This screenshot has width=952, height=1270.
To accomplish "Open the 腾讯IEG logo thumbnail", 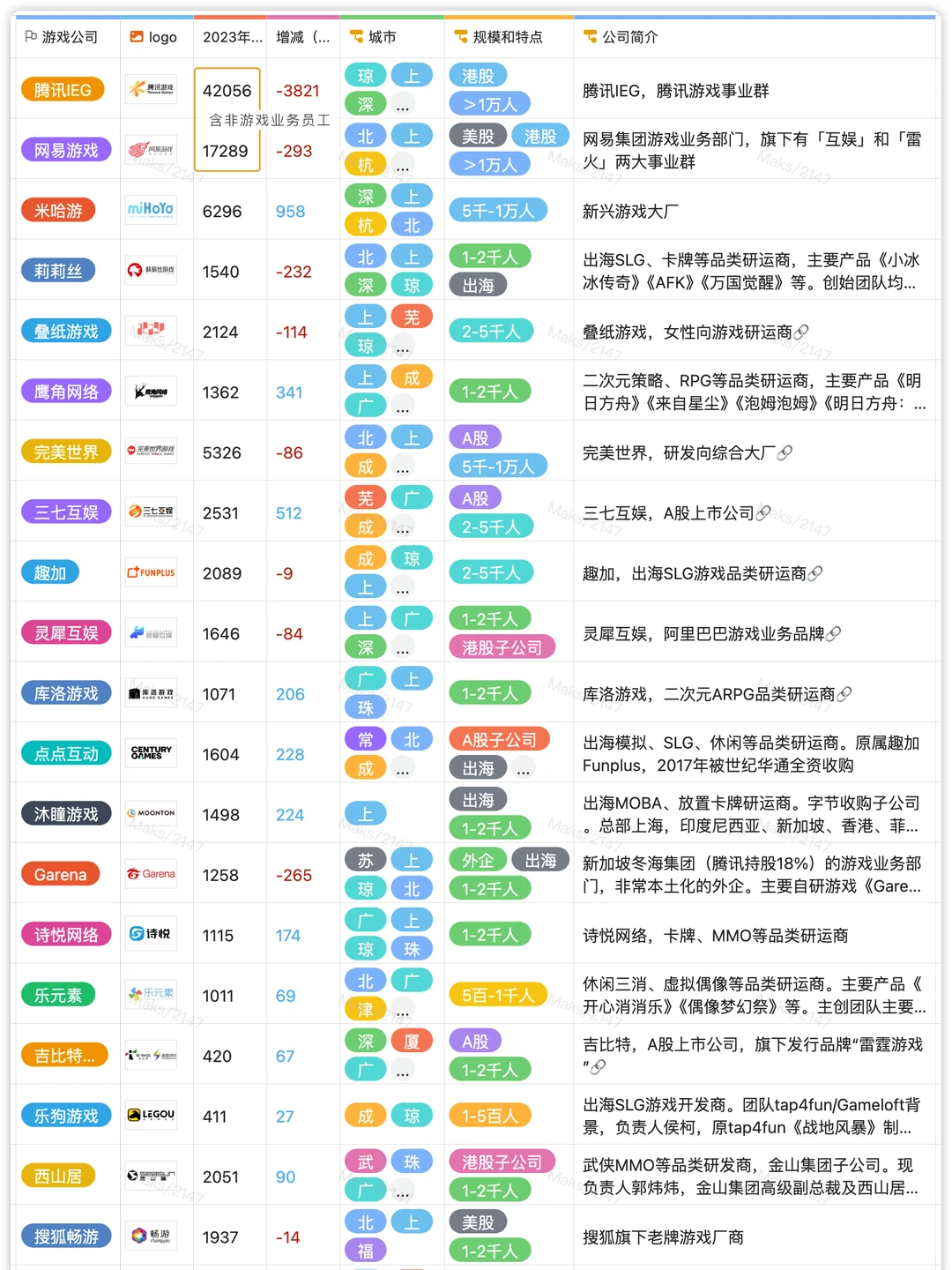I will point(151,90).
